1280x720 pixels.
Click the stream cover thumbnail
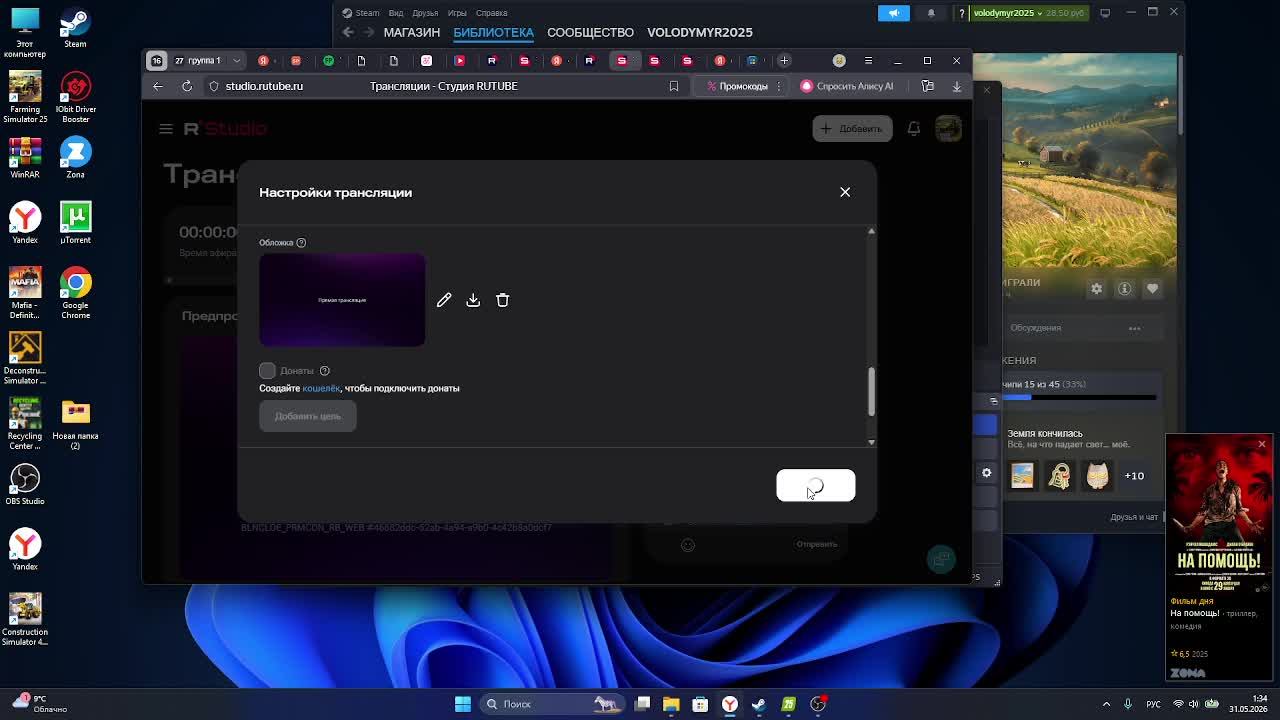coord(342,300)
